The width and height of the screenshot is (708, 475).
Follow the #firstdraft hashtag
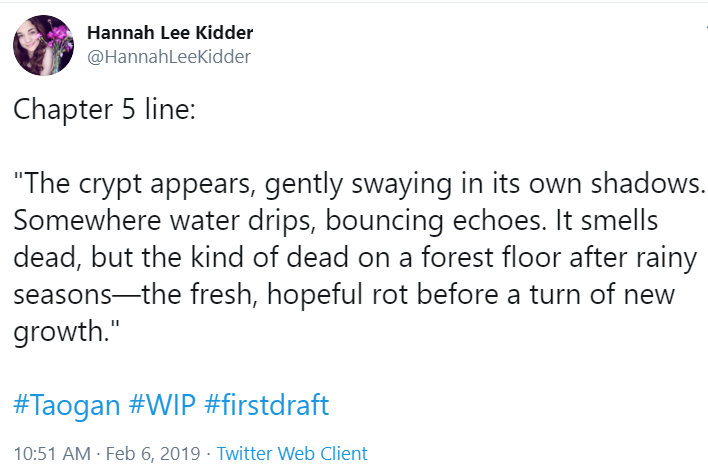[265, 406]
